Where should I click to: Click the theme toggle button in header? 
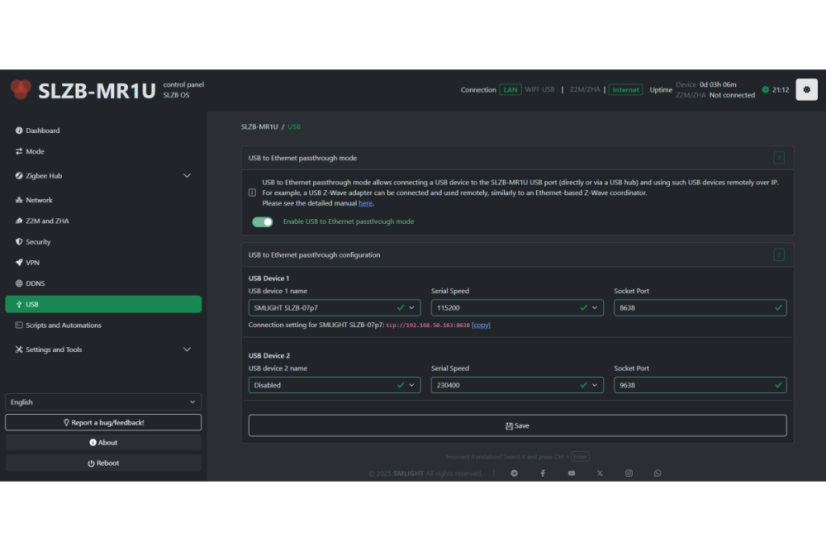[806, 90]
